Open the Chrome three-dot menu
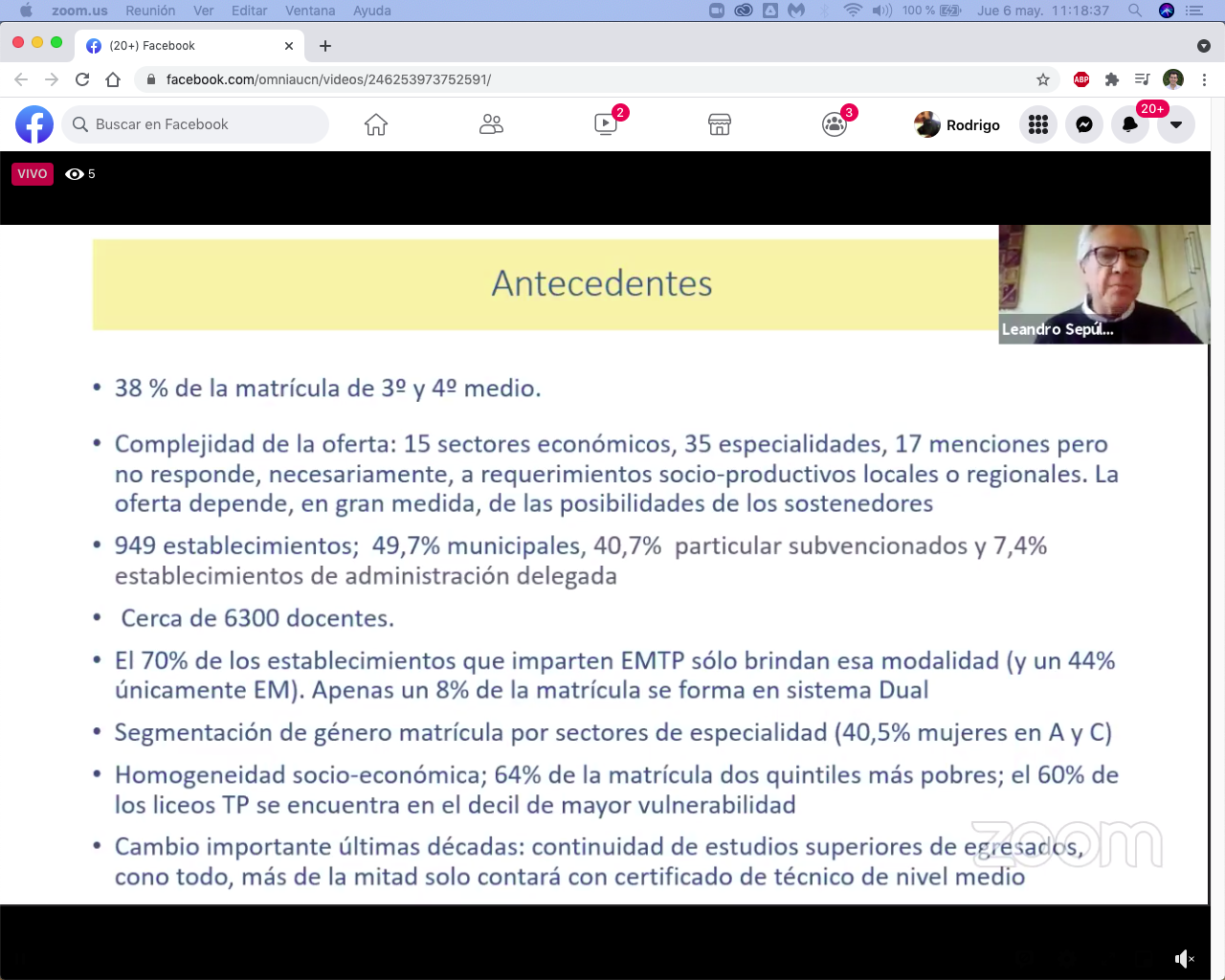Image resolution: width=1225 pixels, height=980 pixels. (x=1204, y=79)
